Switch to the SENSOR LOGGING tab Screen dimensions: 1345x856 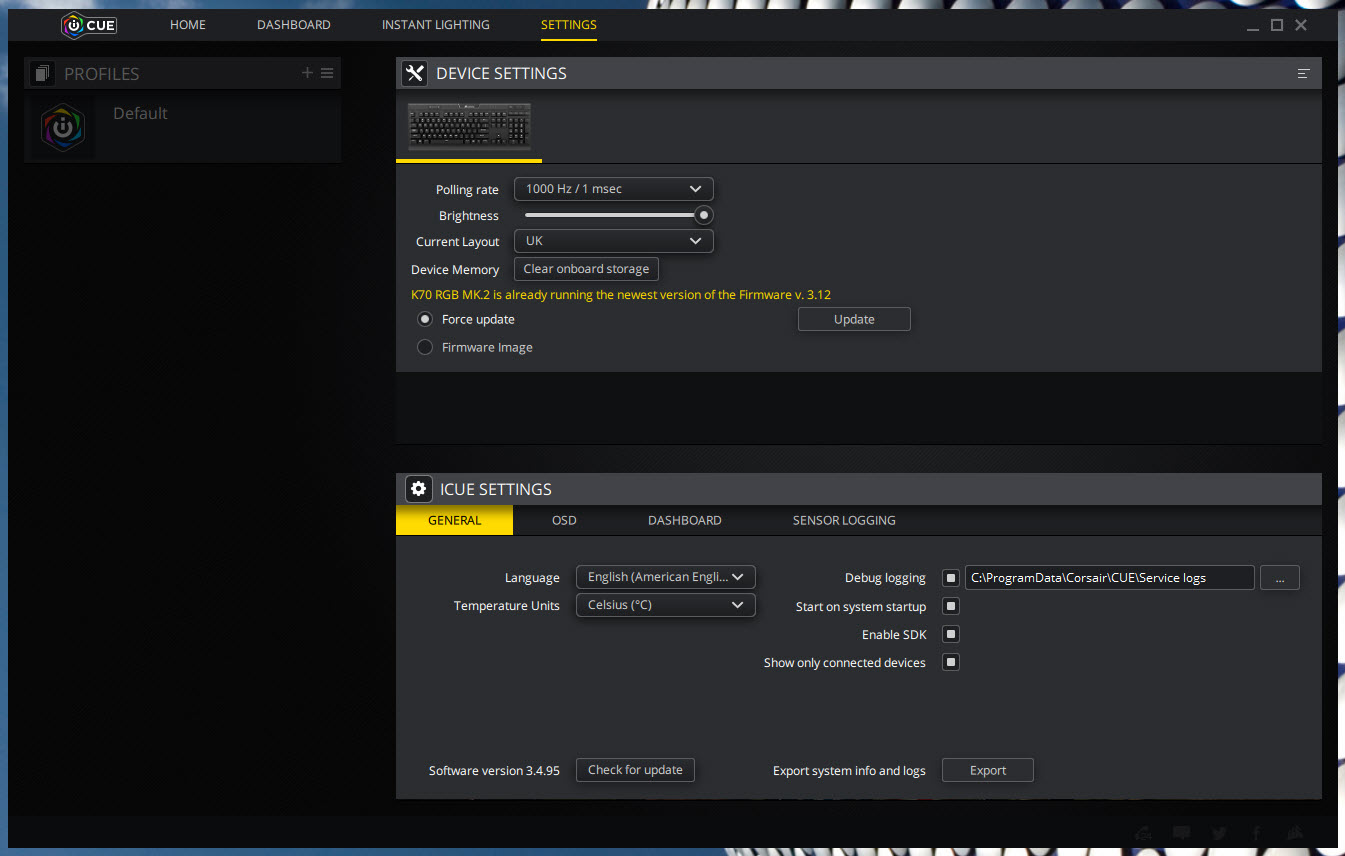(x=844, y=520)
